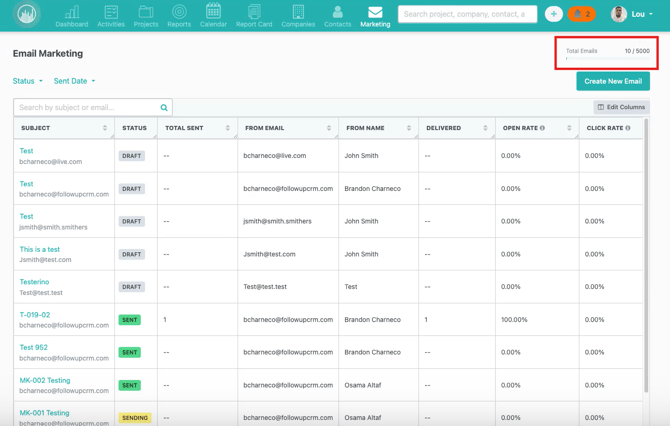Open the Lou user profile menu
Screen dimensions: 670x426
point(633,14)
